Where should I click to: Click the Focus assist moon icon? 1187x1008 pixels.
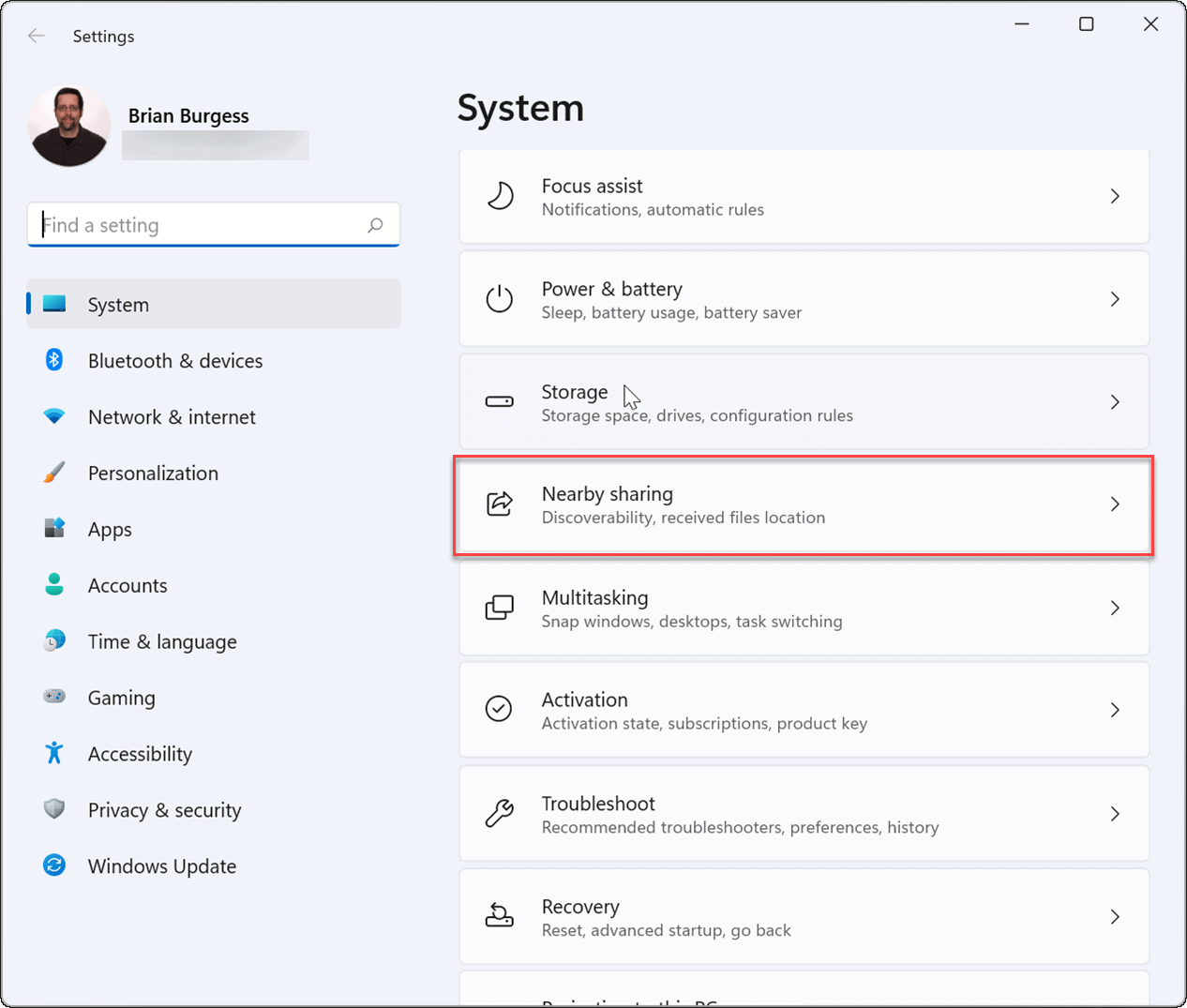(x=500, y=196)
